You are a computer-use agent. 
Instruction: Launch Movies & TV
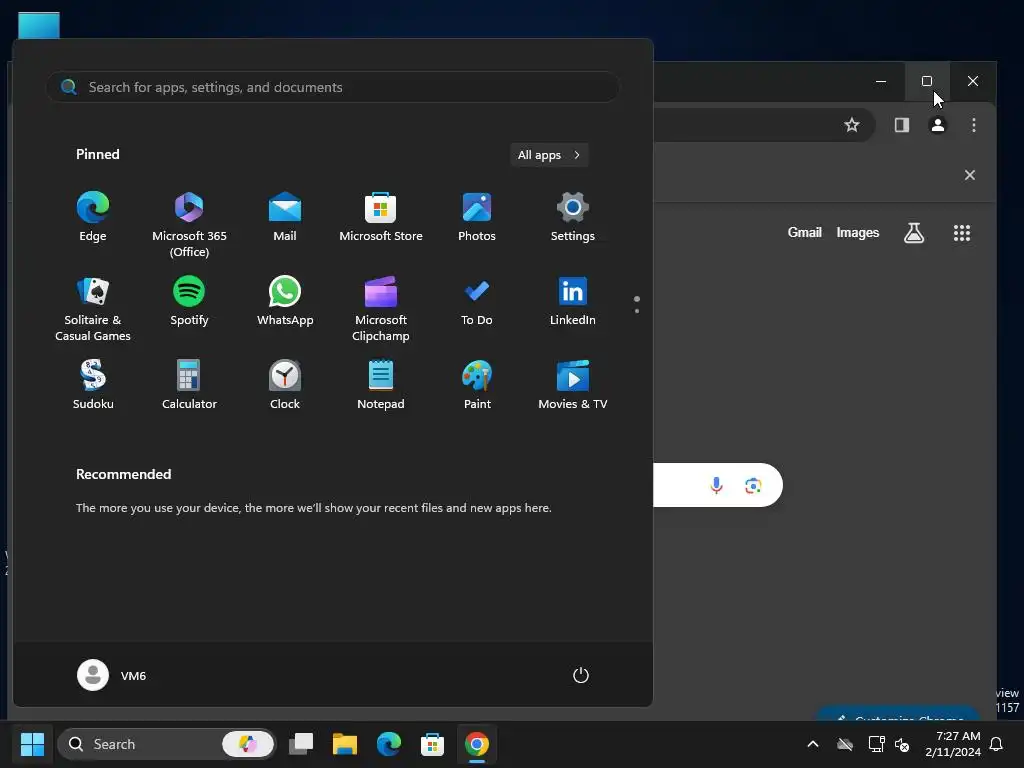573,385
